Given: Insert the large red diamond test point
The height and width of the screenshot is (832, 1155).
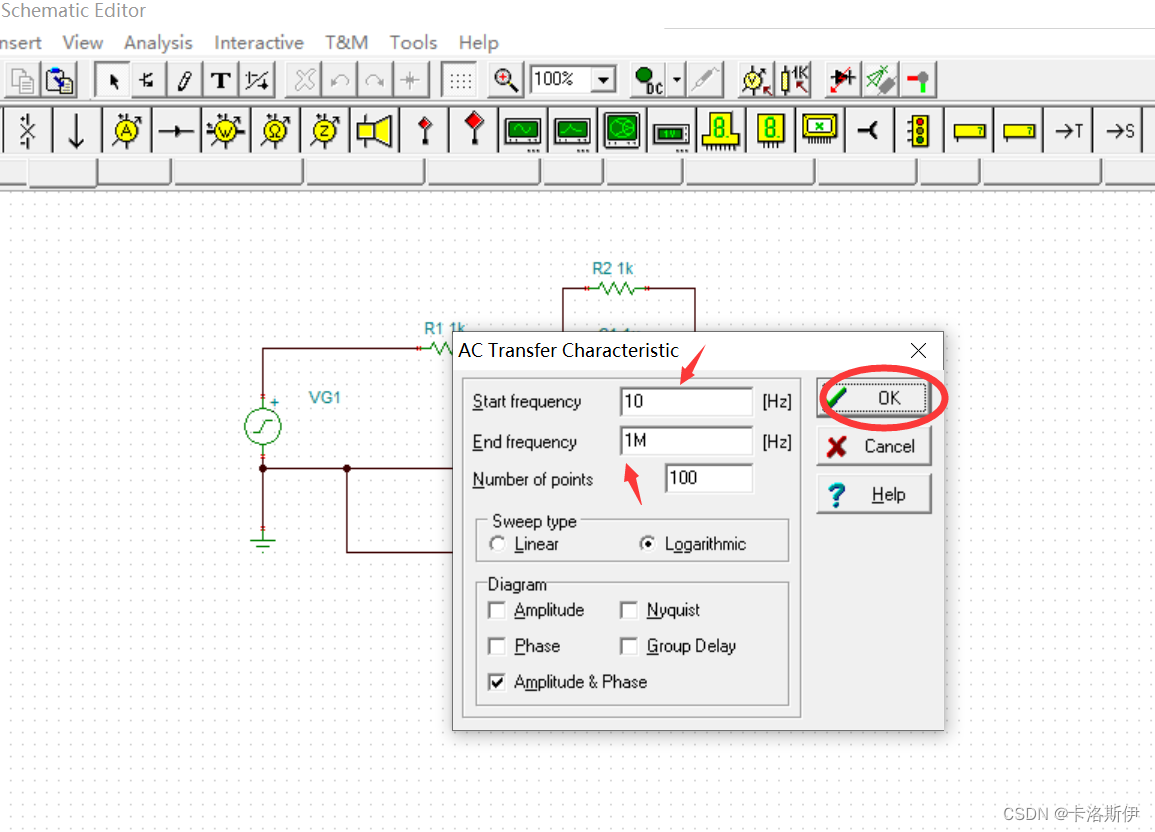Looking at the screenshot, I should [474, 131].
